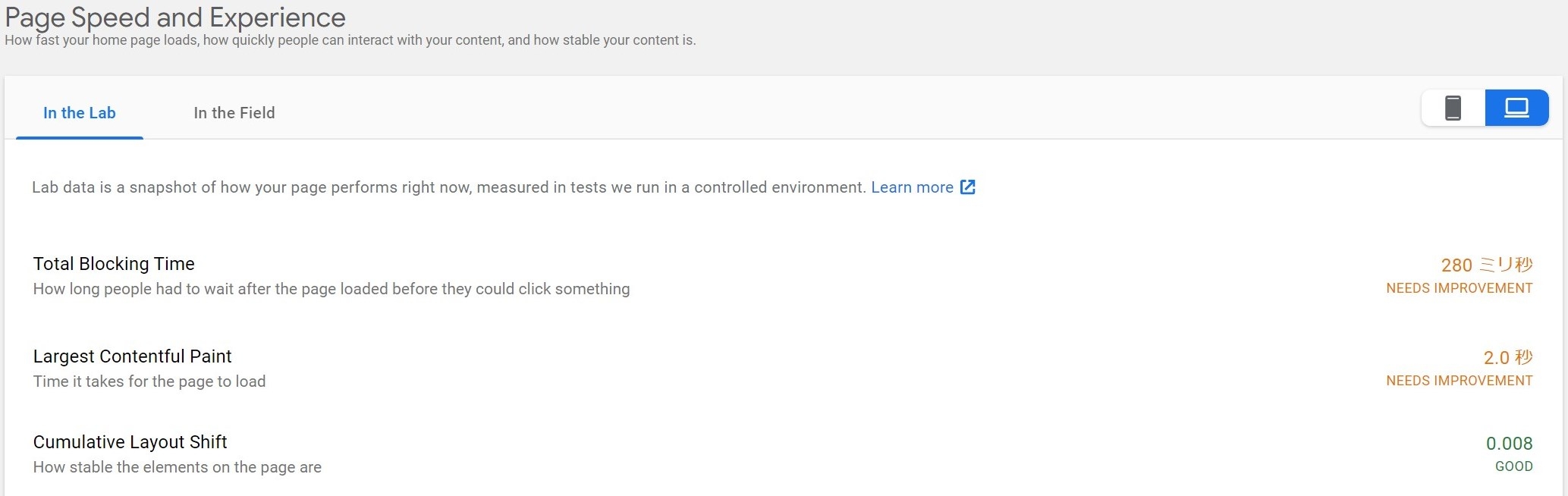Image resolution: width=1568 pixels, height=496 pixels.
Task: Click NEEDS IMPROVEMENT under Largest Contentful Paint
Action: (1459, 381)
